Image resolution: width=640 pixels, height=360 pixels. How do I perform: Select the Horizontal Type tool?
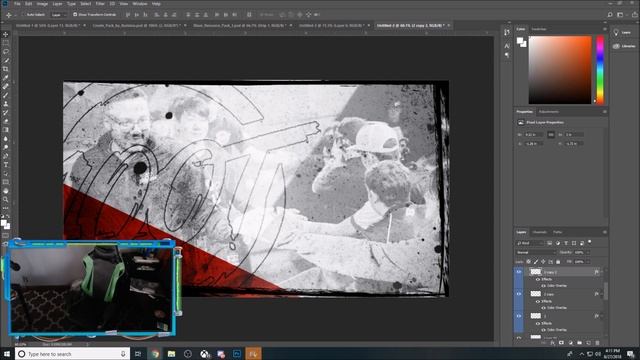[6, 164]
